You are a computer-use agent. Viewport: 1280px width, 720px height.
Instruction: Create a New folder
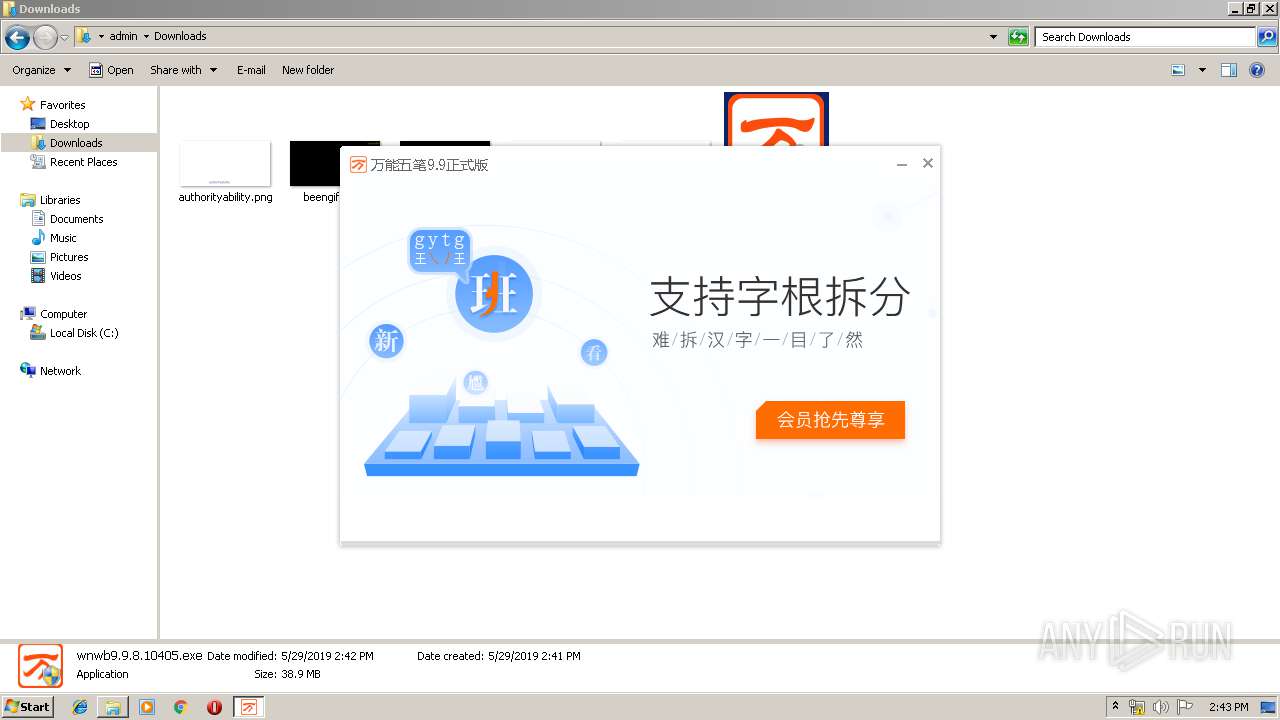coord(308,70)
